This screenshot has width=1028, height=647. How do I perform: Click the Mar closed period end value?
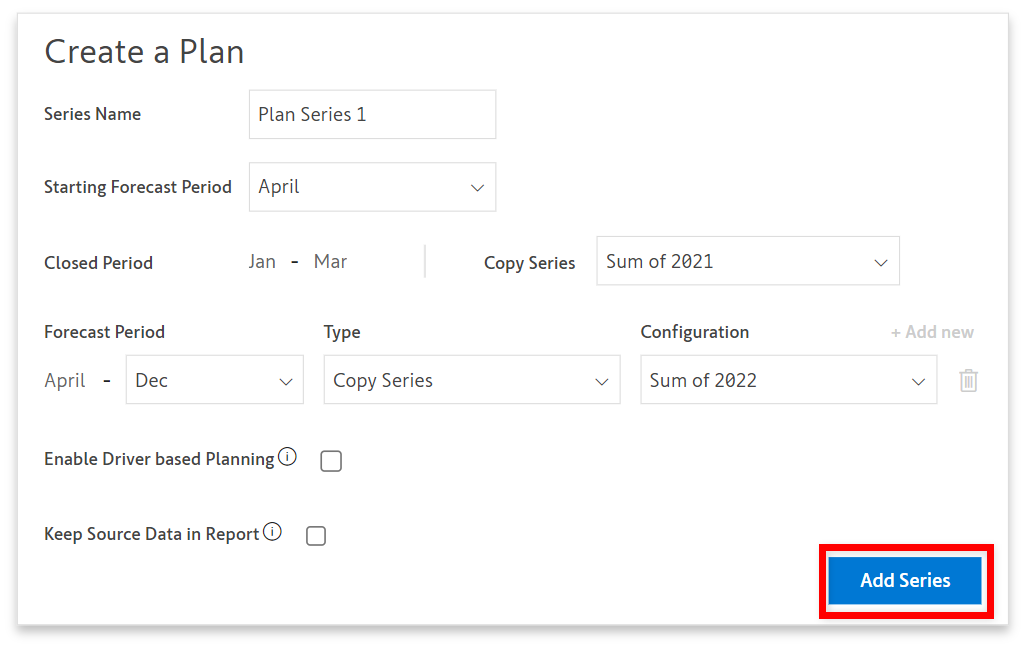330,262
